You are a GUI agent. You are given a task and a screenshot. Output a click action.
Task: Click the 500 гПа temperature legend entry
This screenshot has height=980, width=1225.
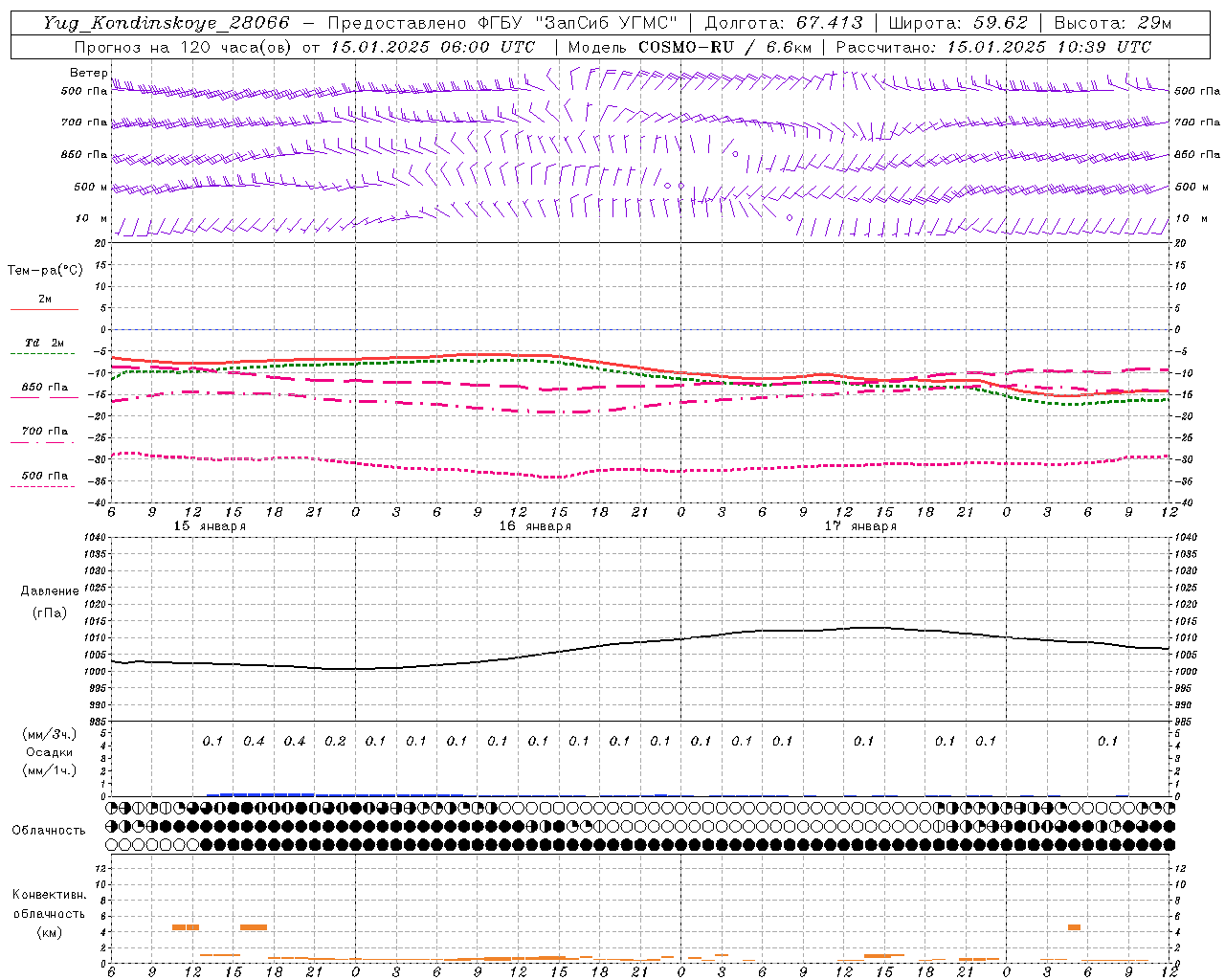45,475
